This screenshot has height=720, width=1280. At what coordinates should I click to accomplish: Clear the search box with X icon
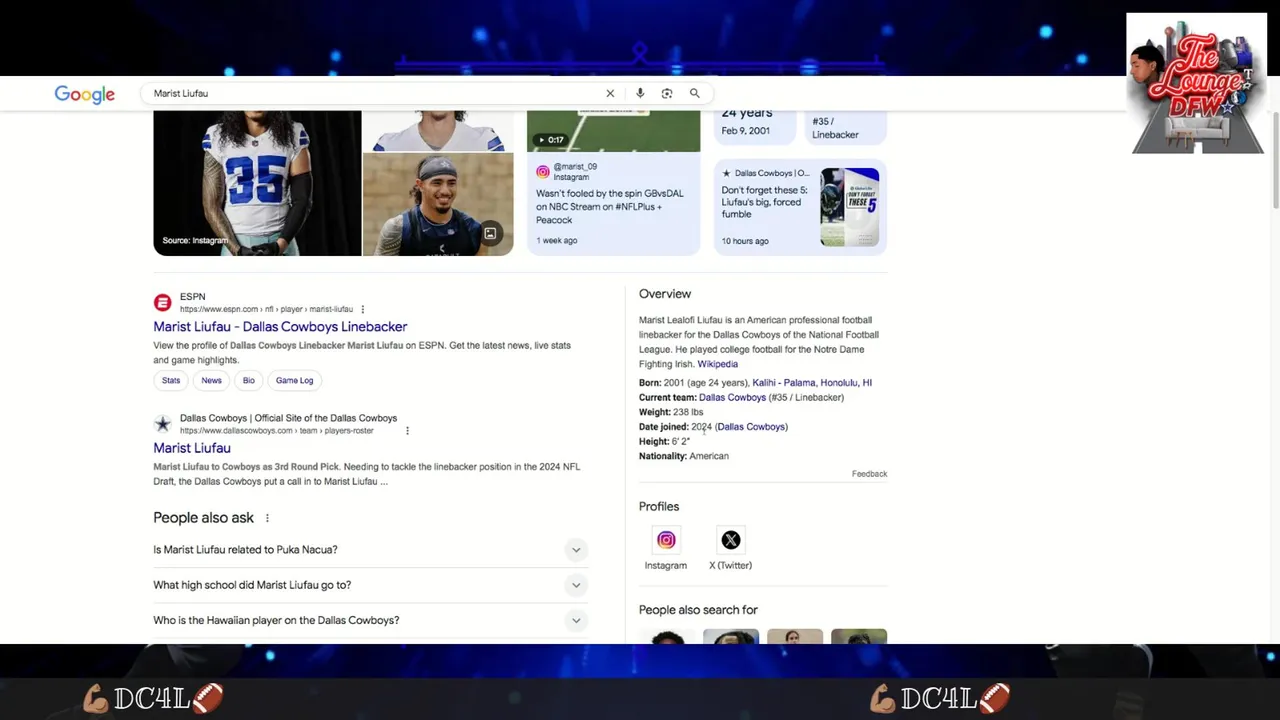tap(610, 93)
